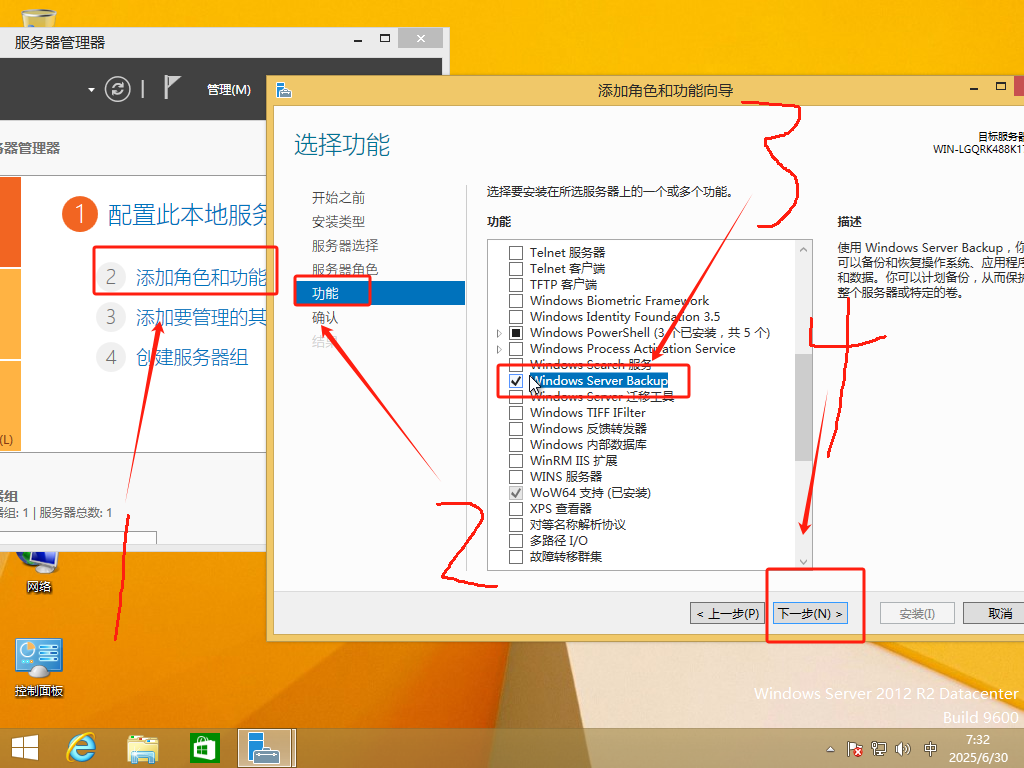Open the notifications flag in Server Manager
The height and width of the screenshot is (768, 1024).
point(171,88)
